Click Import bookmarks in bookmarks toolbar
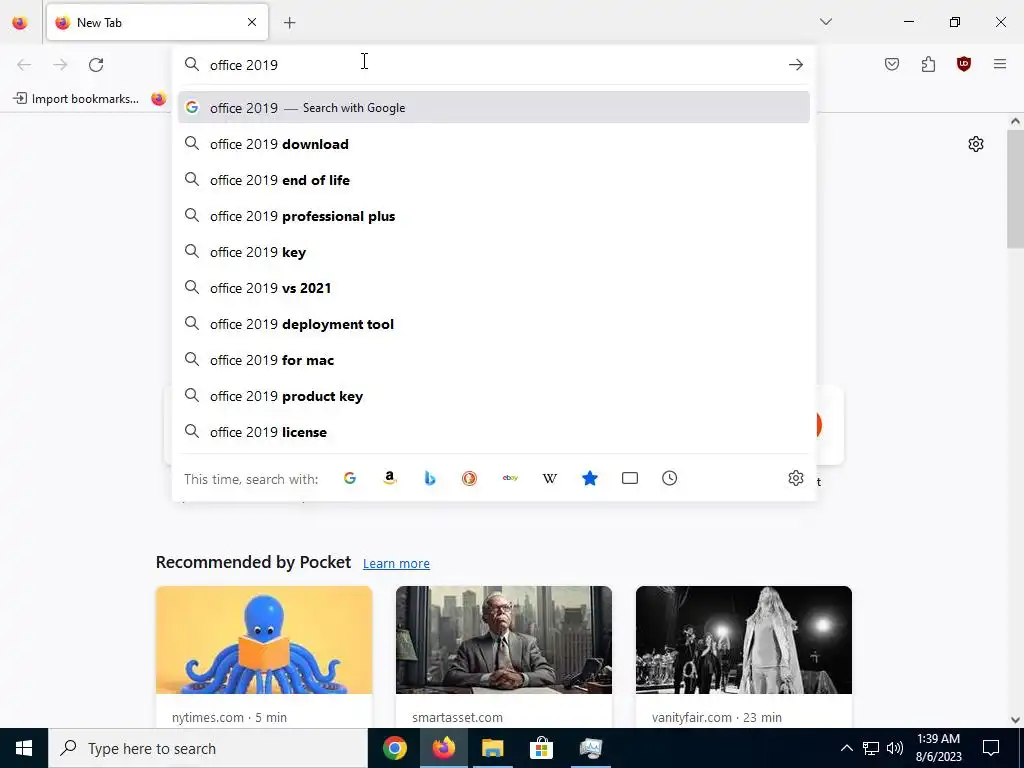 pyautogui.click(x=76, y=99)
